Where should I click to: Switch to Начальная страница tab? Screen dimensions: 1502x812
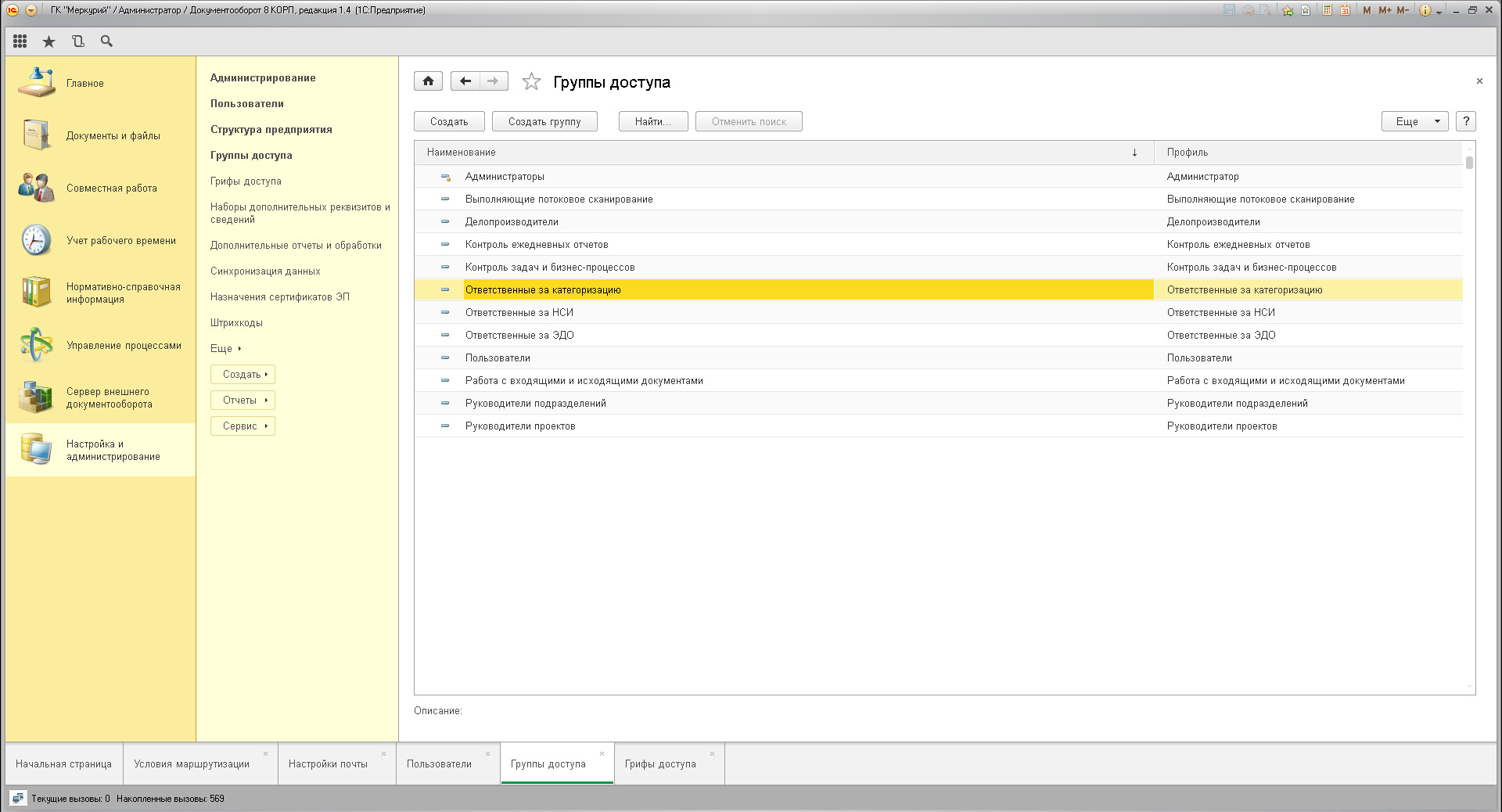[x=64, y=763]
